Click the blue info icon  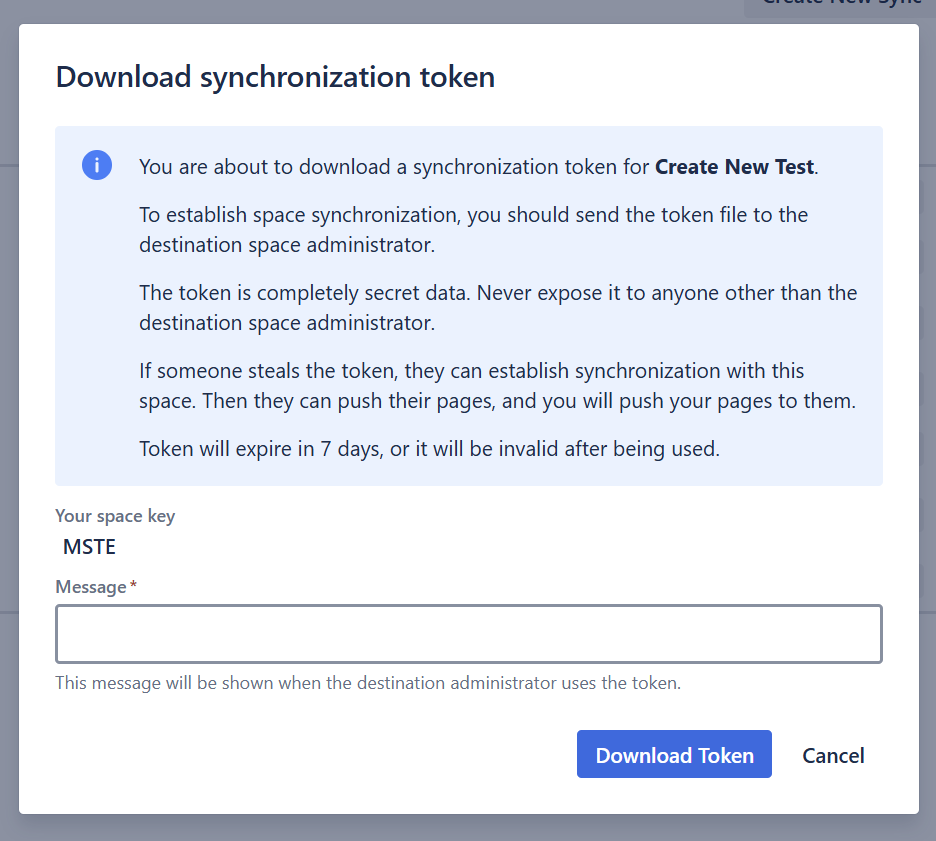tap(97, 166)
